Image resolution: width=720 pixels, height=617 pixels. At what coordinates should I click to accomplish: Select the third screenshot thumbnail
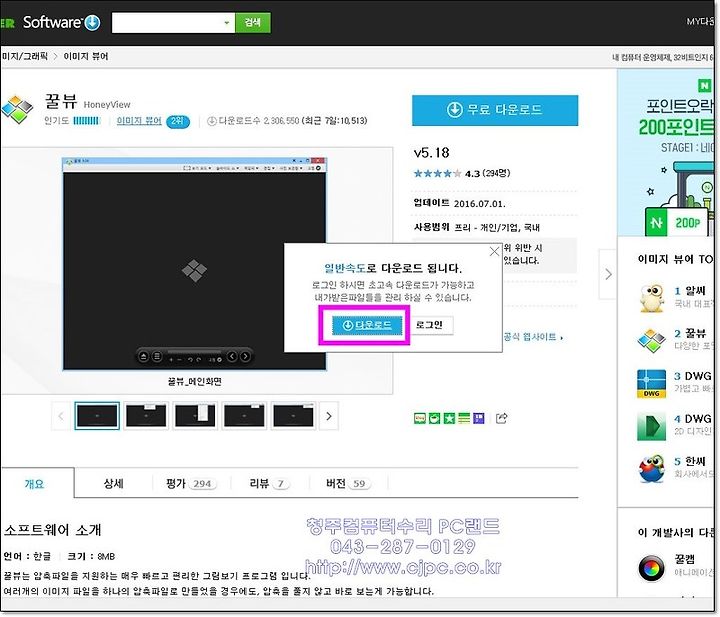point(195,416)
